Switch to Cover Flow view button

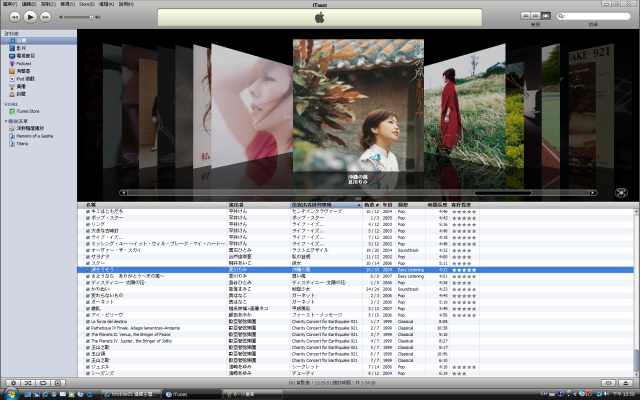(x=545, y=16)
